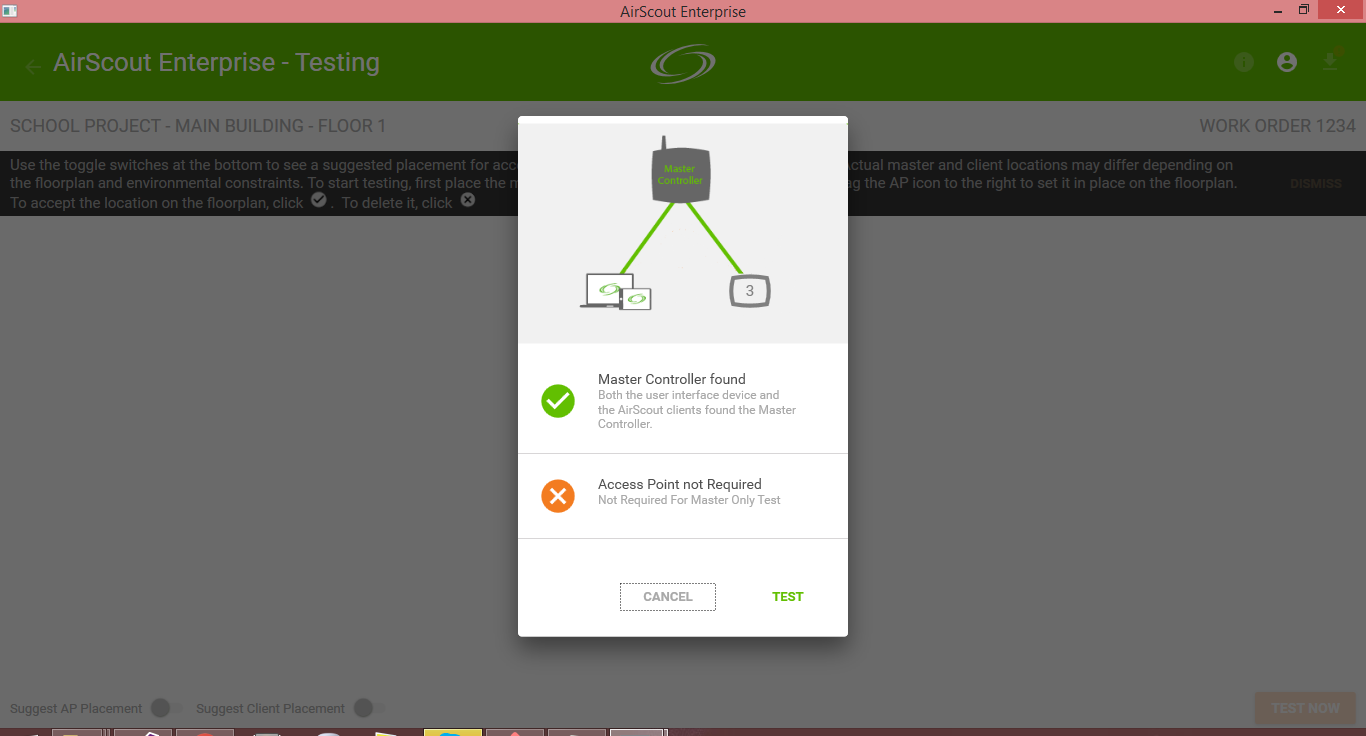The width and height of the screenshot is (1366, 736).
Task: Click the 'Master Controller found' text
Action: [672, 379]
